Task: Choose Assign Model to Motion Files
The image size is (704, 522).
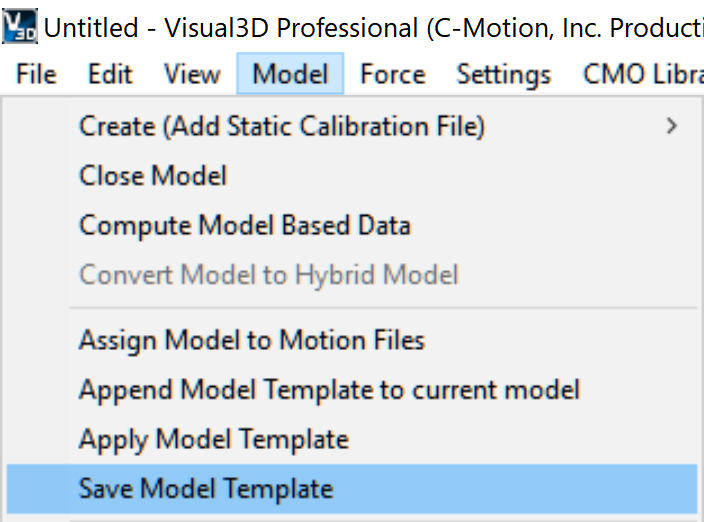Action: pyautogui.click(x=352, y=340)
